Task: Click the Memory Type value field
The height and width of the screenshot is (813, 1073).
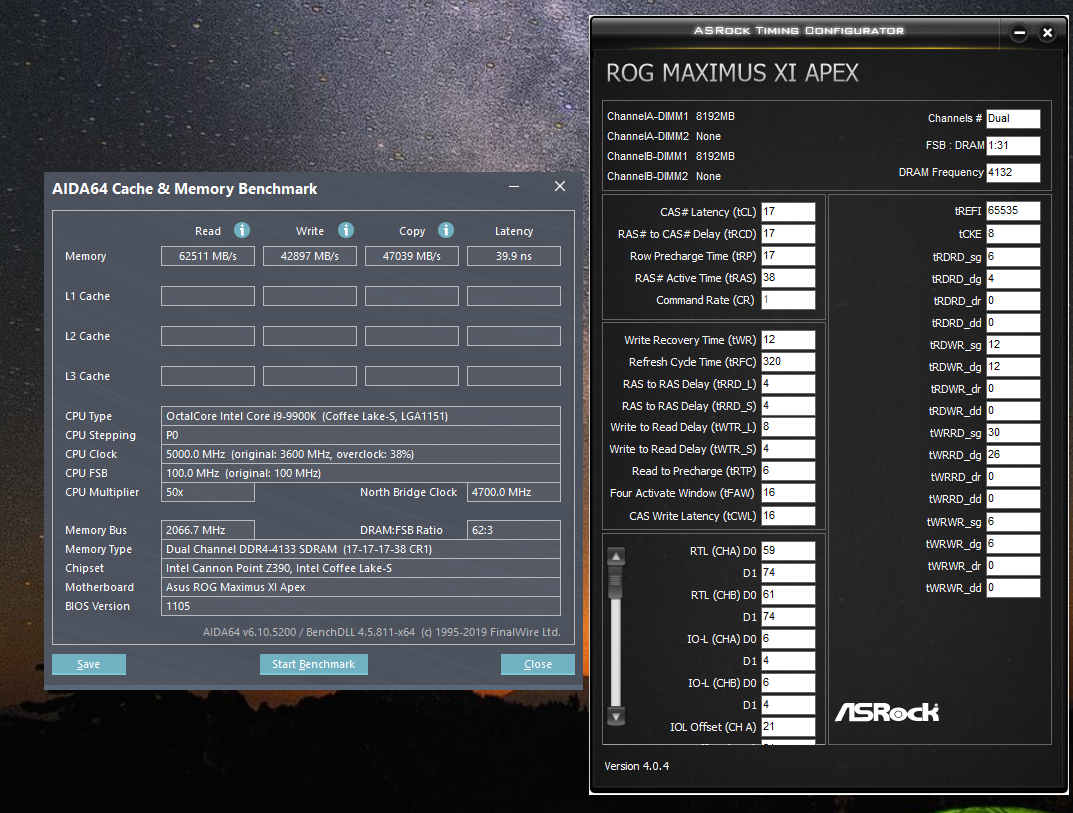Action: [x=361, y=549]
